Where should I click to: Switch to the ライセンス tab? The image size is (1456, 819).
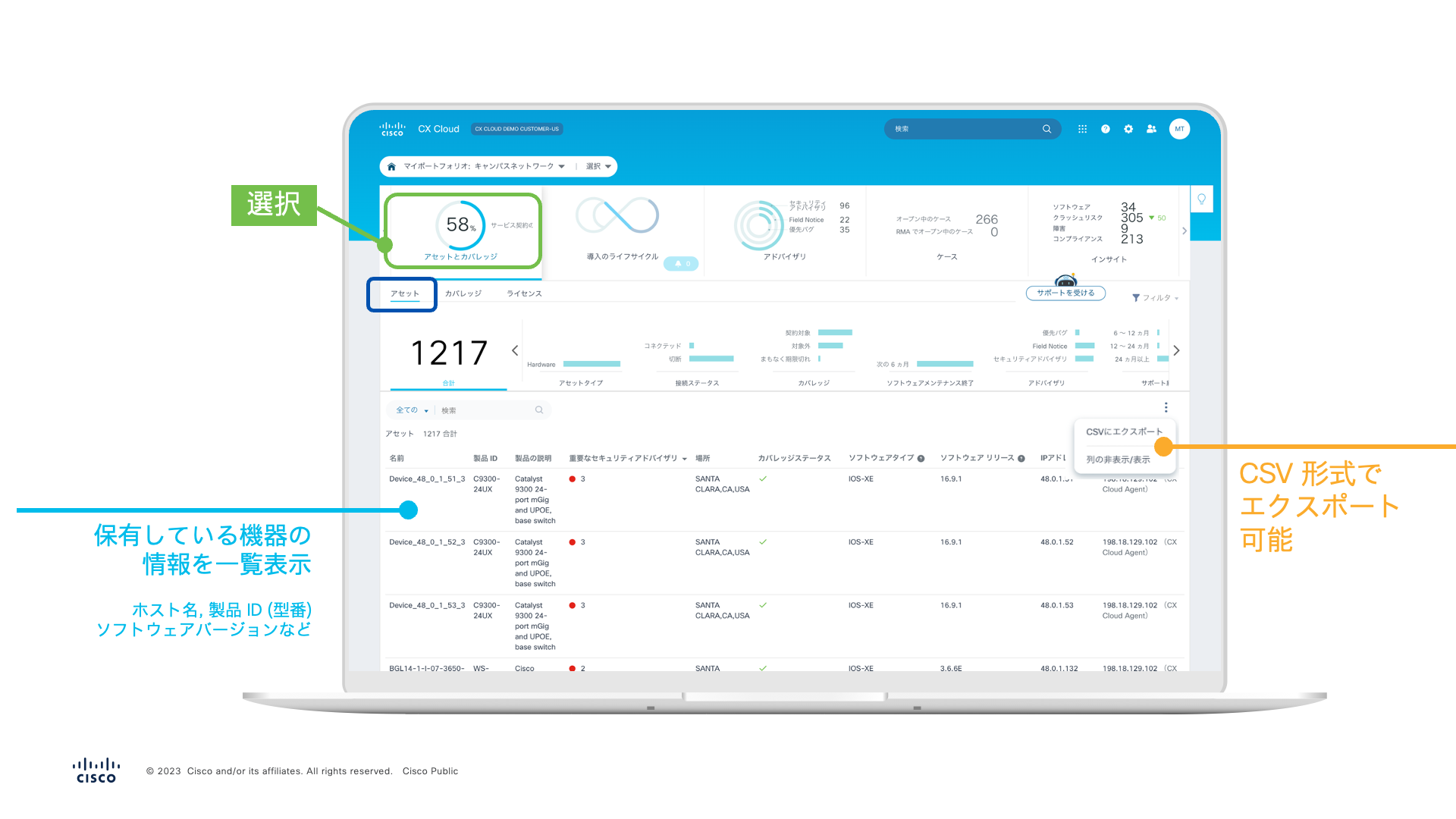click(524, 293)
